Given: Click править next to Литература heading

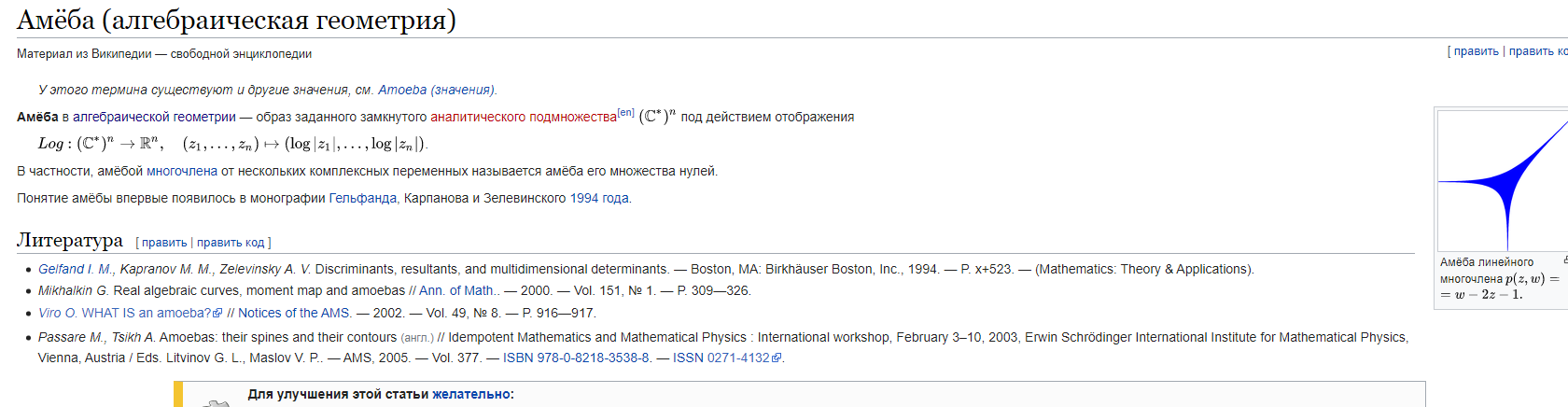Looking at the screenshot, I should 164,243.
